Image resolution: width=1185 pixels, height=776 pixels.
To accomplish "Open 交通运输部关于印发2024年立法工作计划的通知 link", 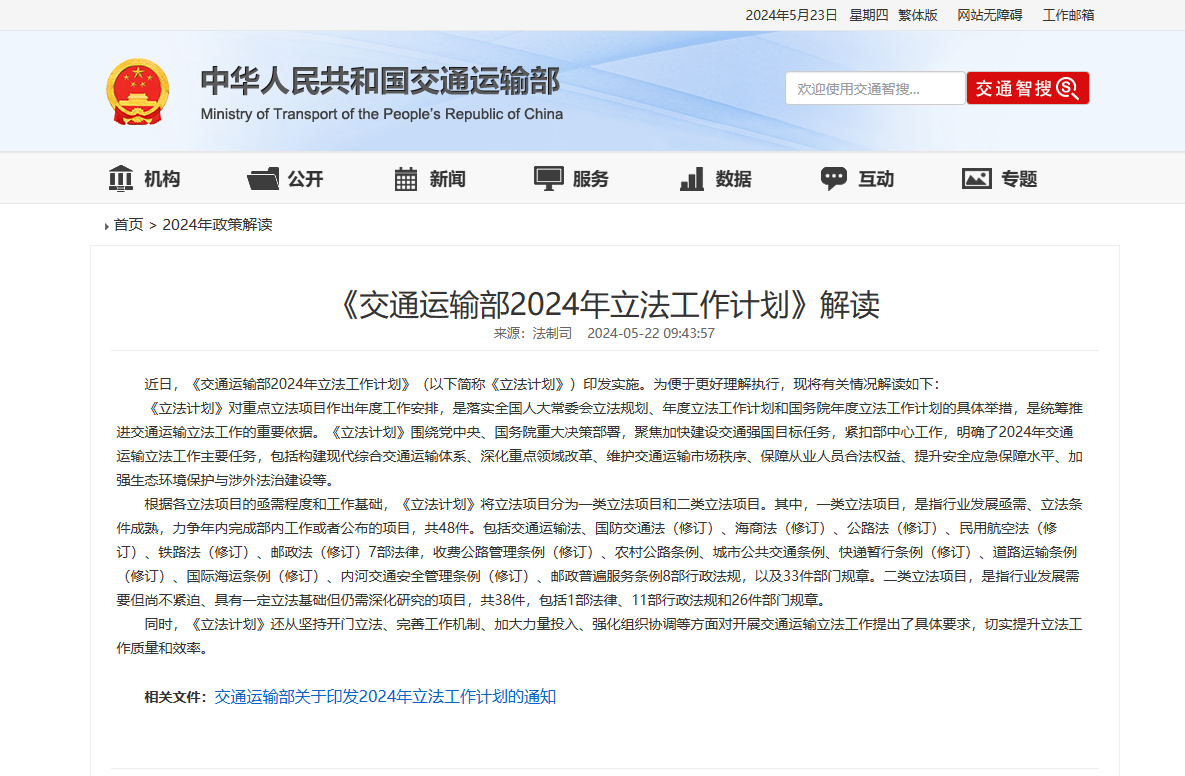I will [x=385, y=697].
